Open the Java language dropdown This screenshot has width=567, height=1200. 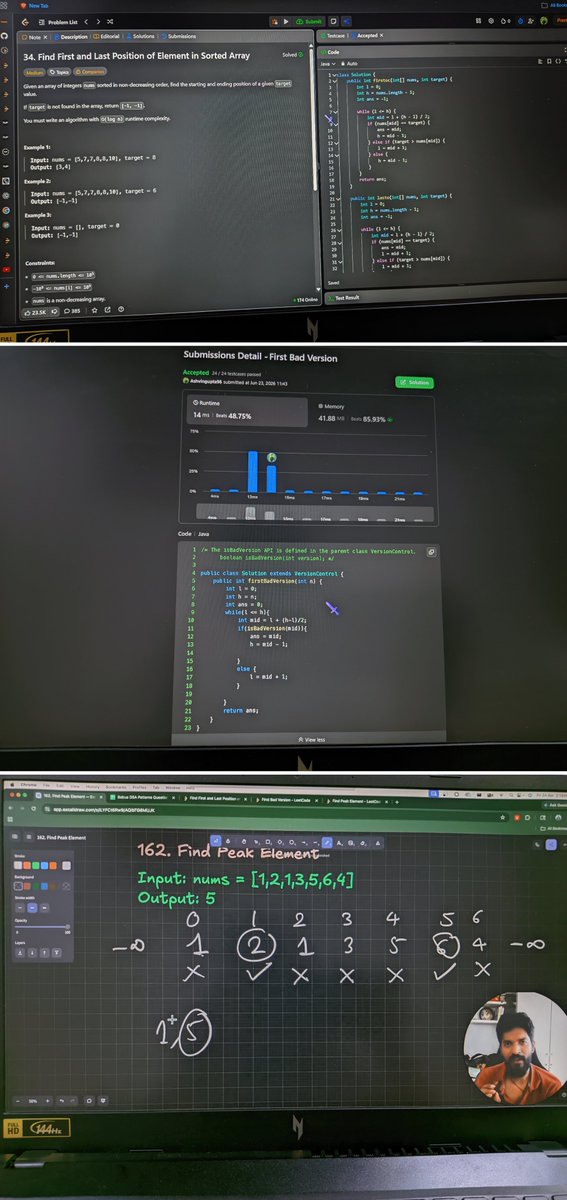(x=328, y=62)
